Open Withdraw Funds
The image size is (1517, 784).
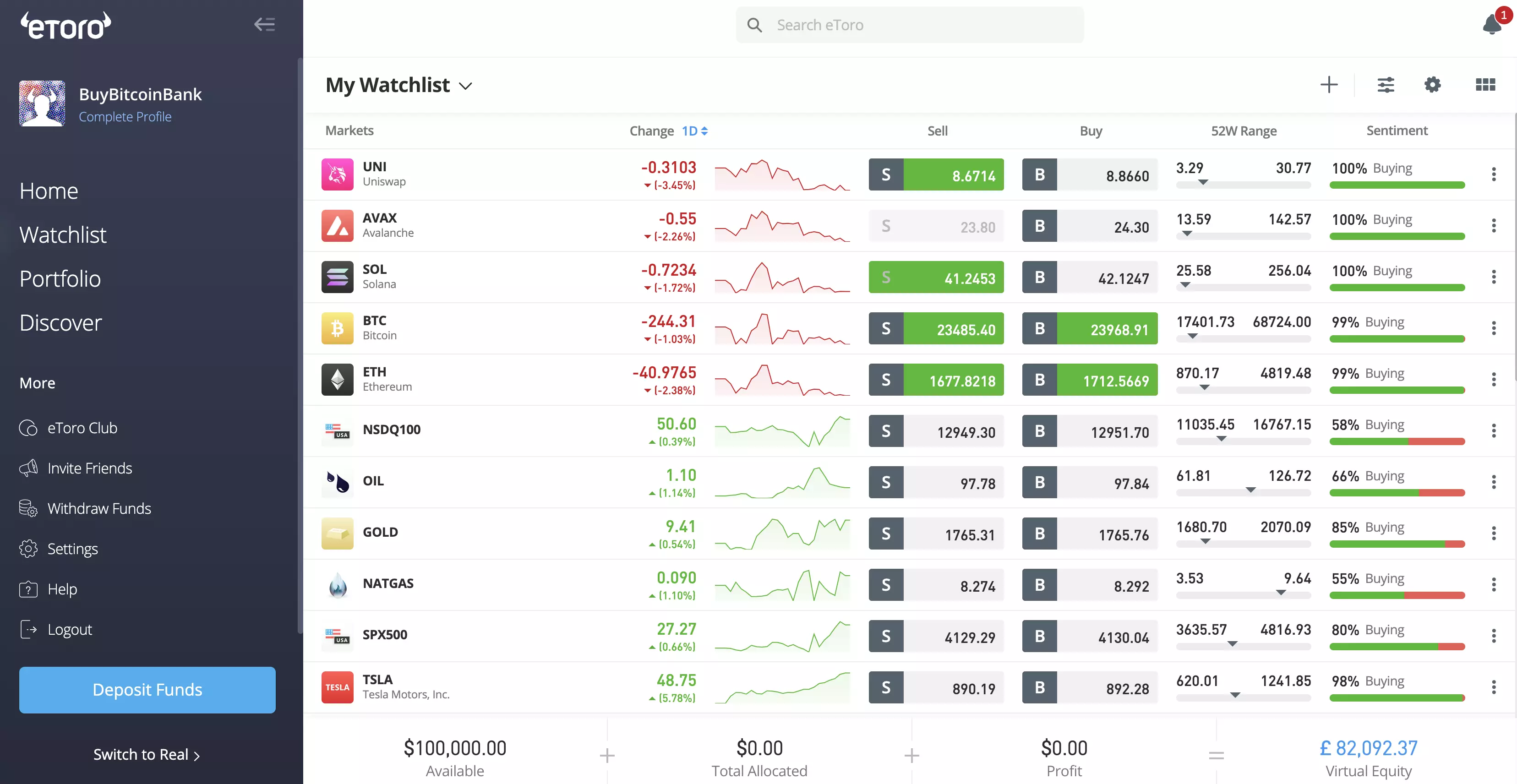(85, 508)
